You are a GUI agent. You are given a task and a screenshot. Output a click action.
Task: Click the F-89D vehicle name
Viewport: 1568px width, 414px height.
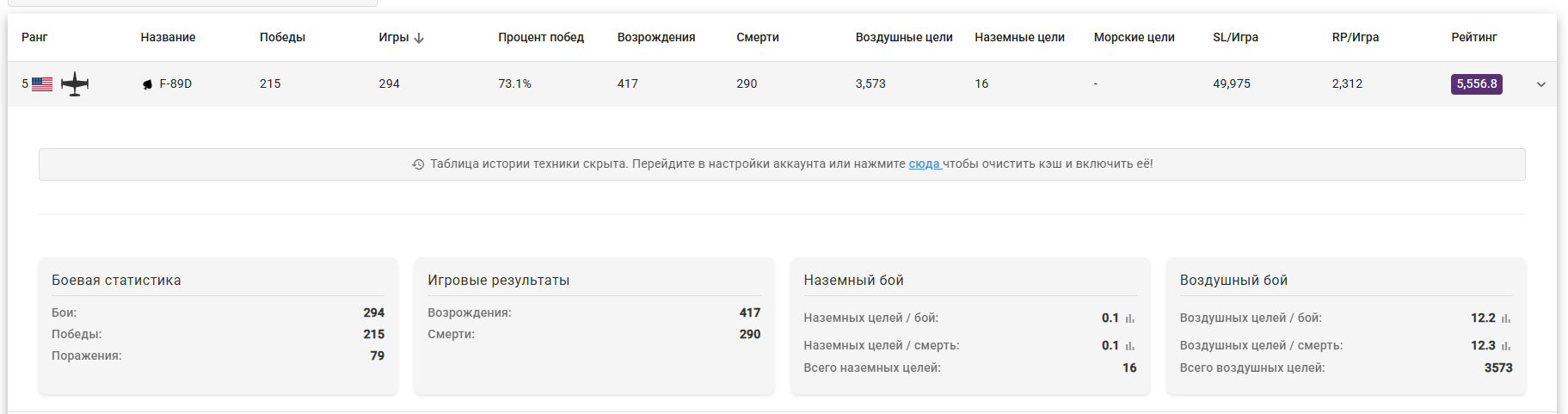(x=175, y=83)
